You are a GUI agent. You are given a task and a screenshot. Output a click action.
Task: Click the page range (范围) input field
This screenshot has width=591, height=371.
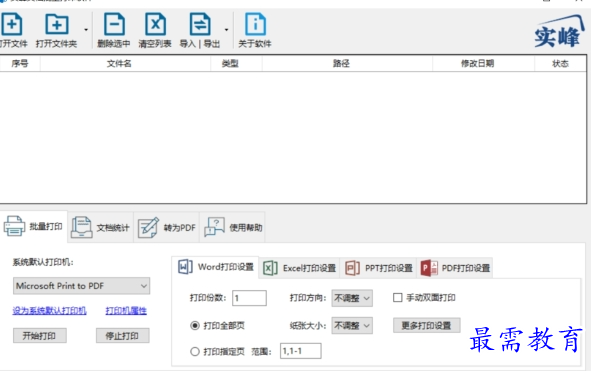click(x=301, y=351)
